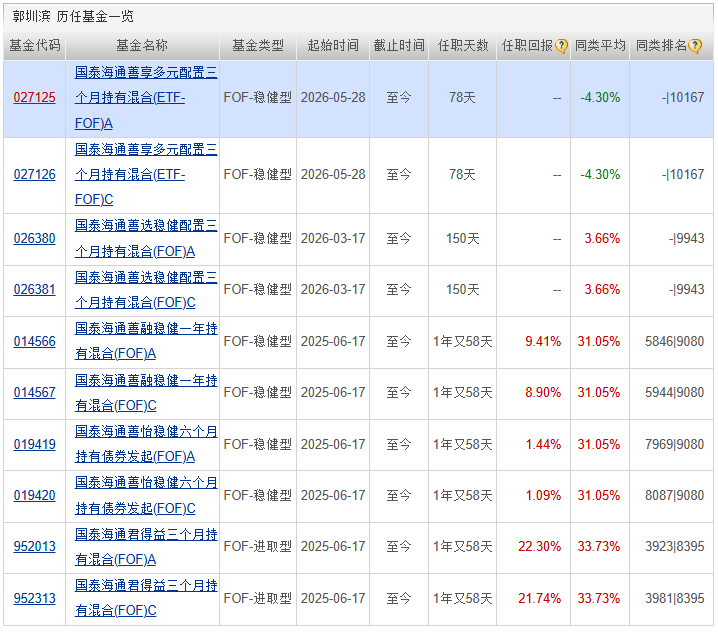Click the 5846|9080 ranking cell
Image resolution: width=718 pixels, height=633 pixels.
click(674, 341)
